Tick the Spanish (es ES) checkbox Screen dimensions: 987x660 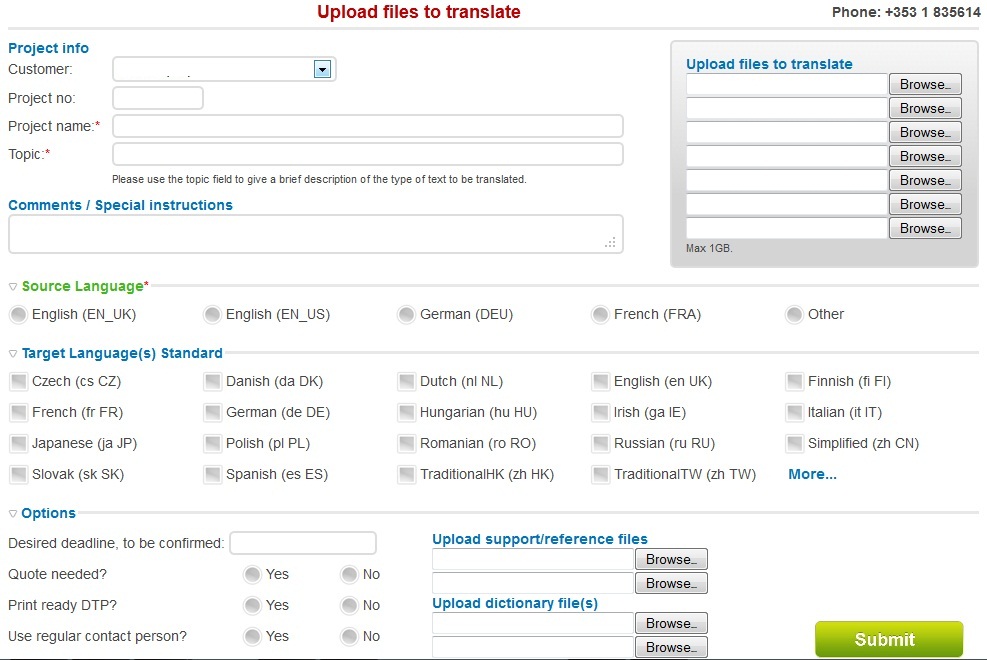(x=213, y=474)
